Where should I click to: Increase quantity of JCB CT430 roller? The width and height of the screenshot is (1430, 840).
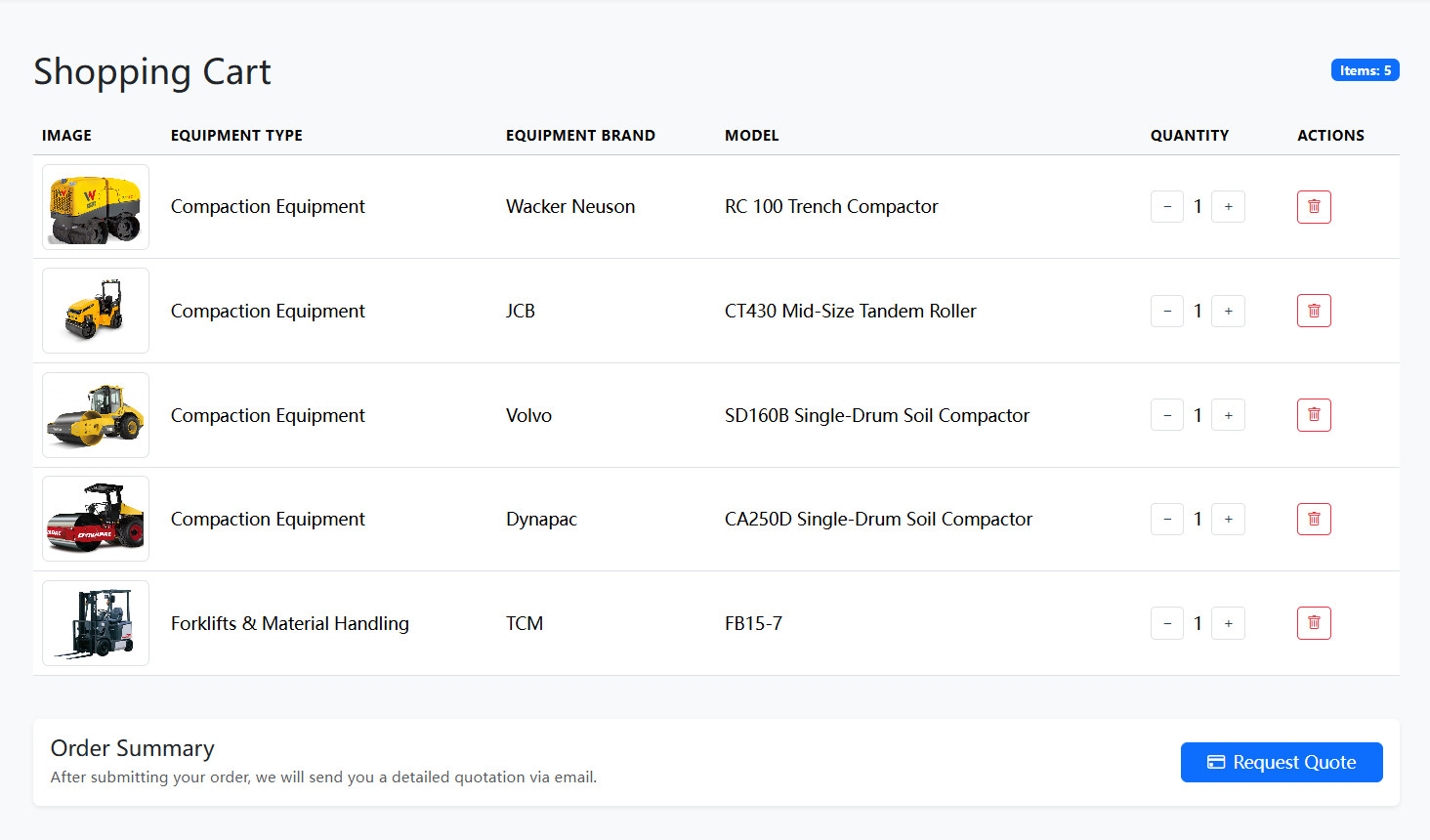(1228, 311)
